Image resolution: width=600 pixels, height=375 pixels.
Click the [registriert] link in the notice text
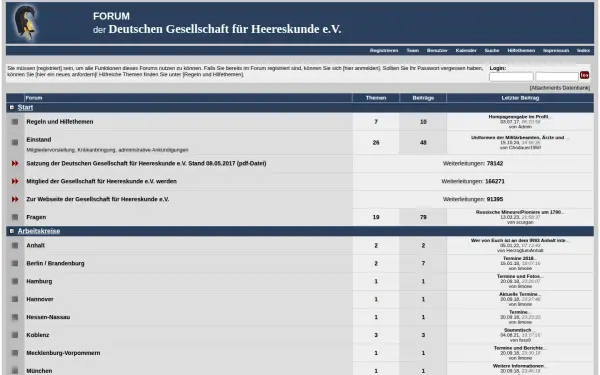click(47, 68)
